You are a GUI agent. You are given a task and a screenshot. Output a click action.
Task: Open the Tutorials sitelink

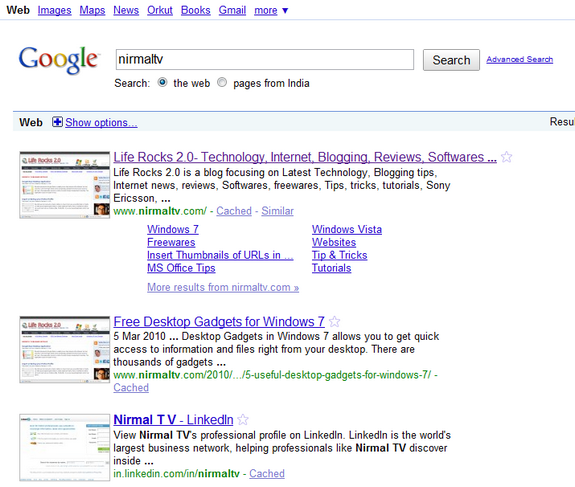[332, 268]
